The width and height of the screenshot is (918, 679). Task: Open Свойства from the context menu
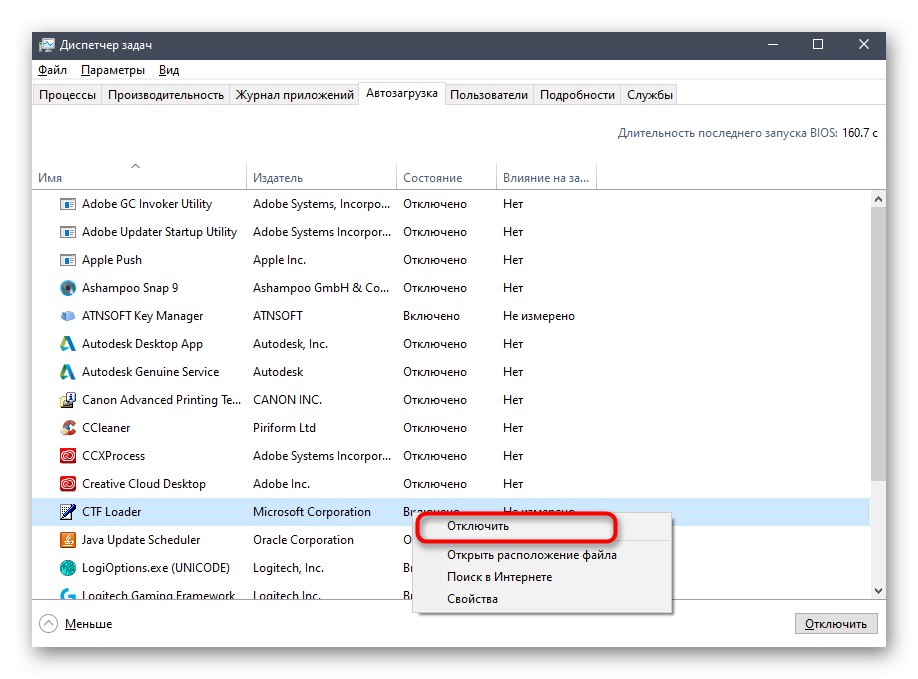pos(472,599)
